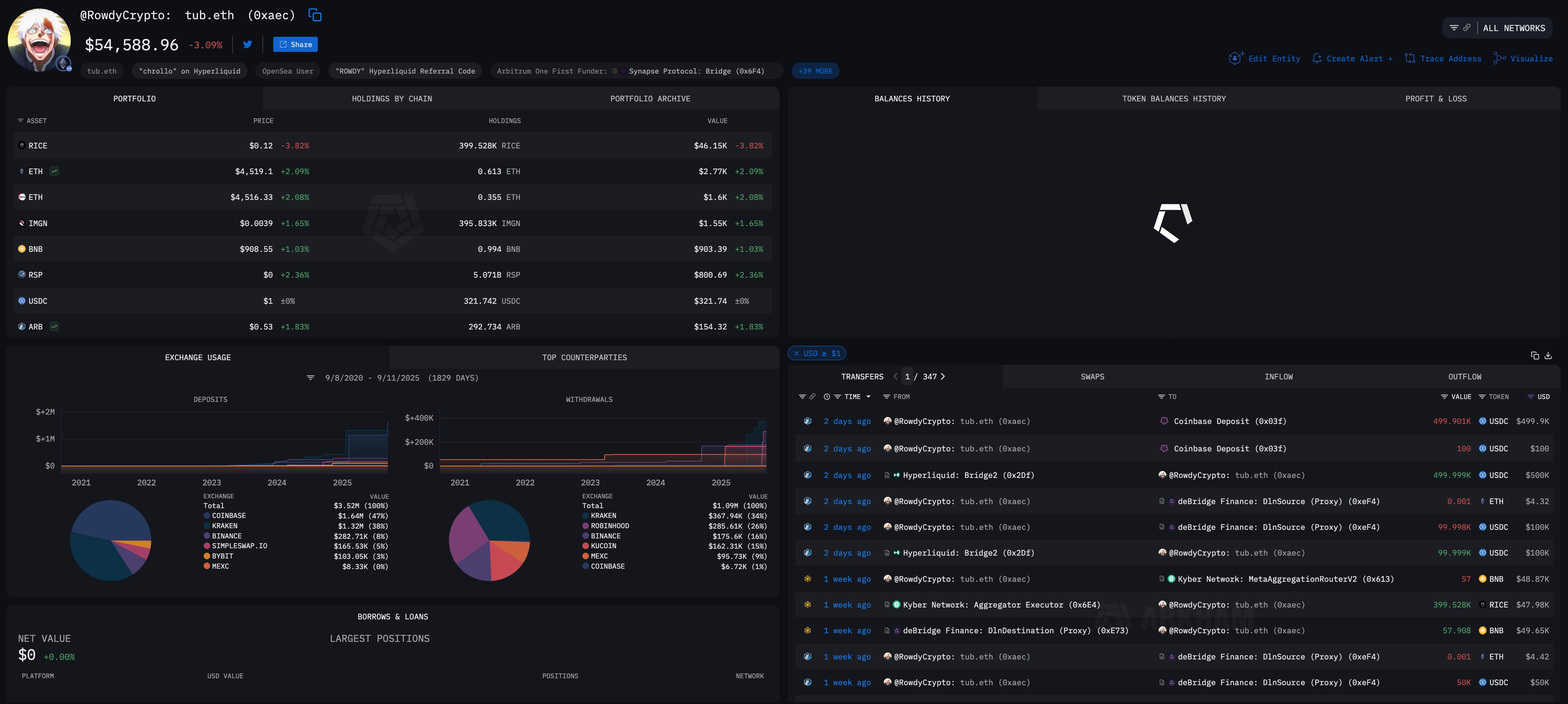This screenshot has height=704, width=1568.
Task: Remove the USD ≥ $1 filter chip
Action: (x=796, y=354)
